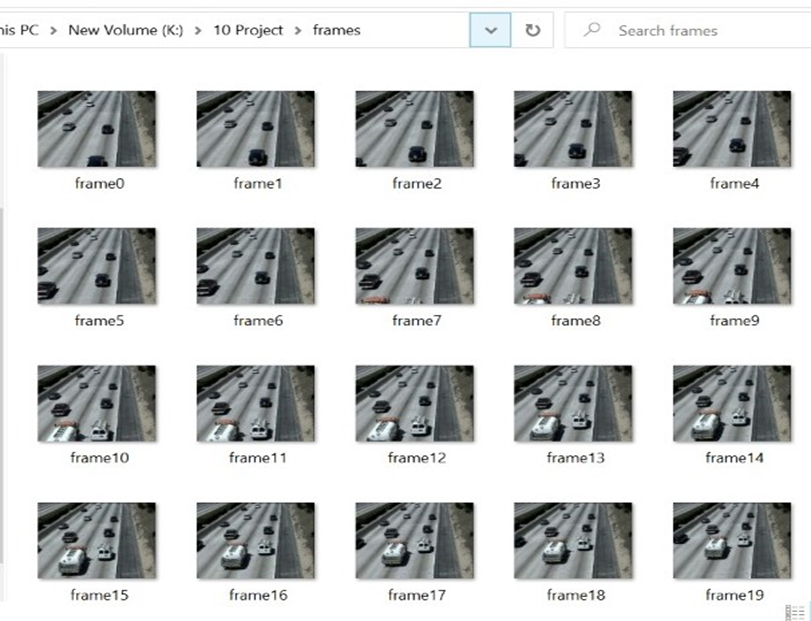Screen dimensions: 811x621
Task: Select the frame6 thumbnail
Action: coord(256,266)
